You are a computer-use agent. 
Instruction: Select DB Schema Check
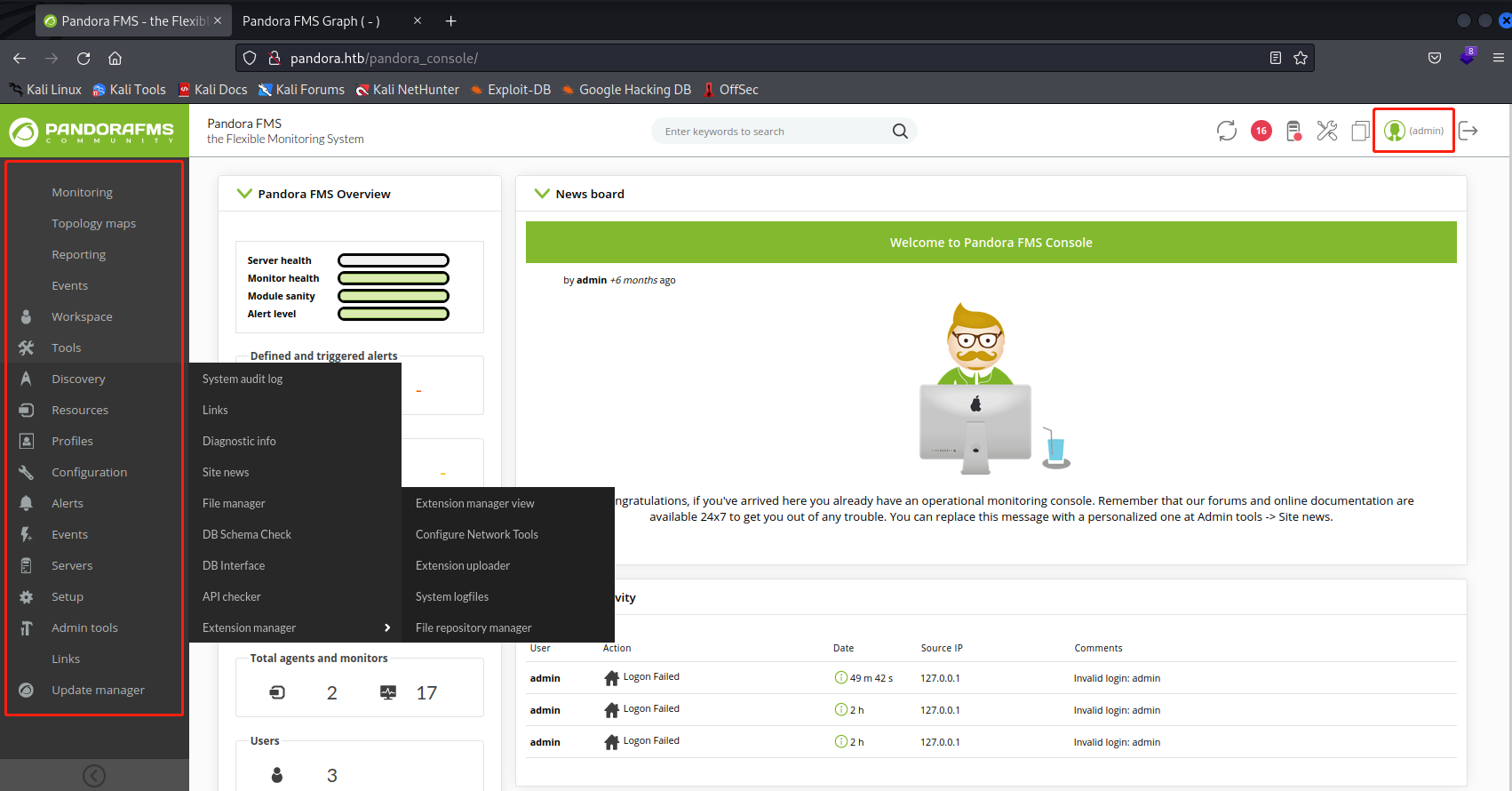click(x=247, y=534)
